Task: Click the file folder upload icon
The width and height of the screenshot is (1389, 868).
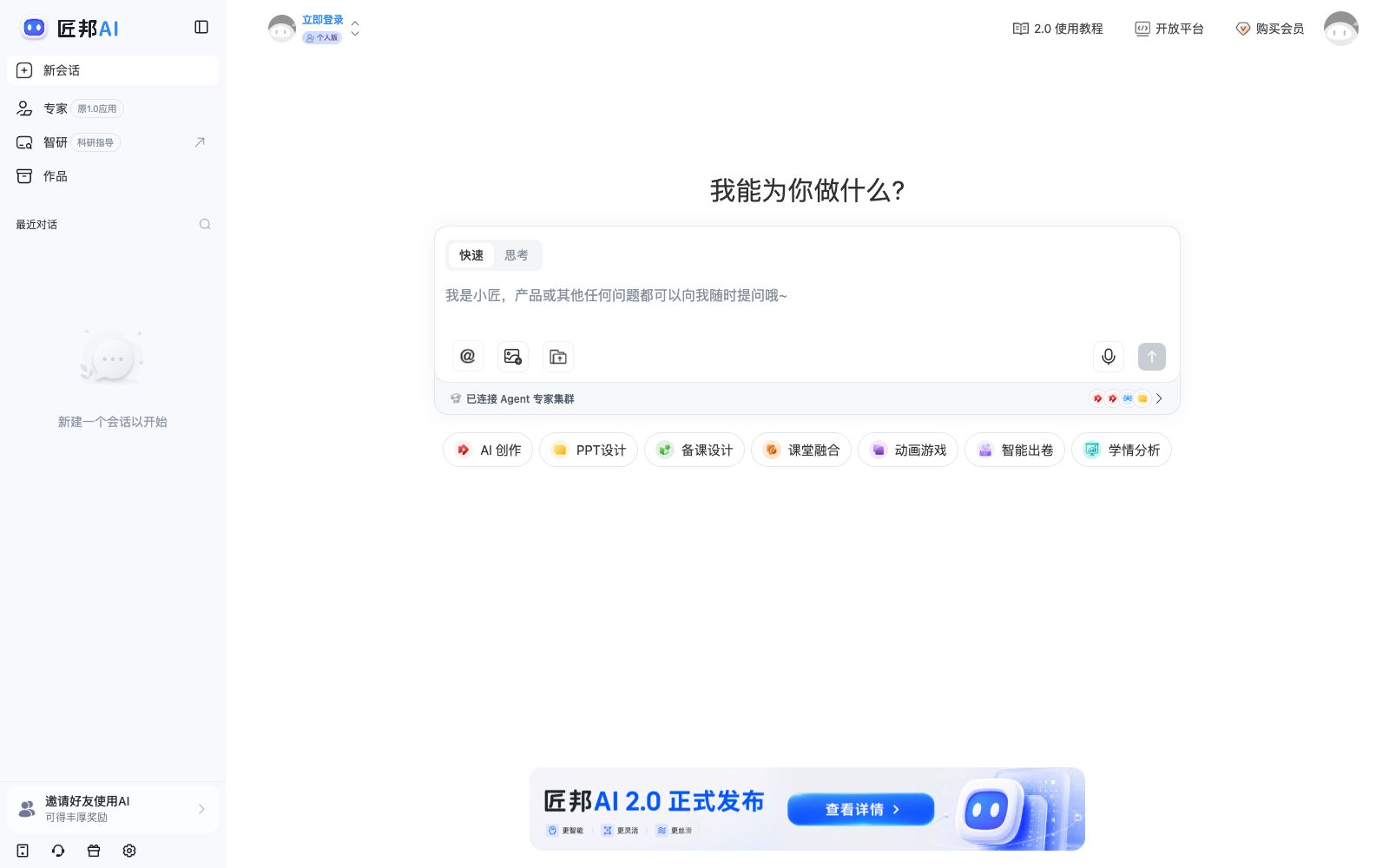Action: click(x=558, y=357)
